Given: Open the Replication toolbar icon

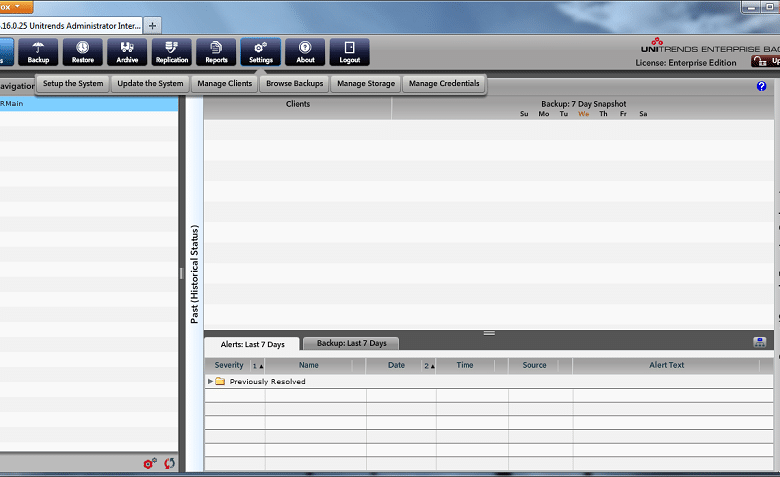Looking at the screenshot, I should pos(172,52).
